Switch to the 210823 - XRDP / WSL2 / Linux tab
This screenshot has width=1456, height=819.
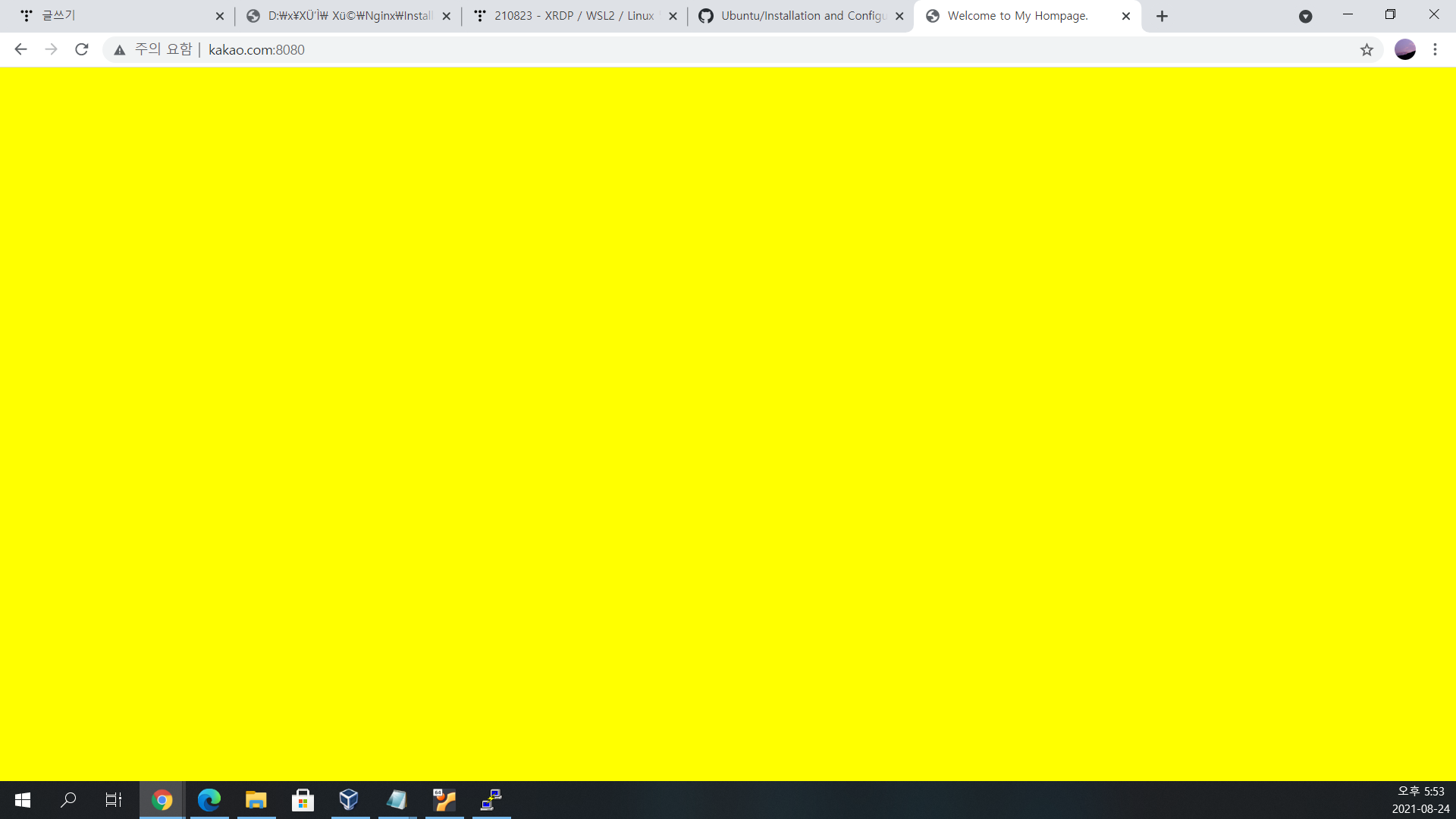click(574, 16)
